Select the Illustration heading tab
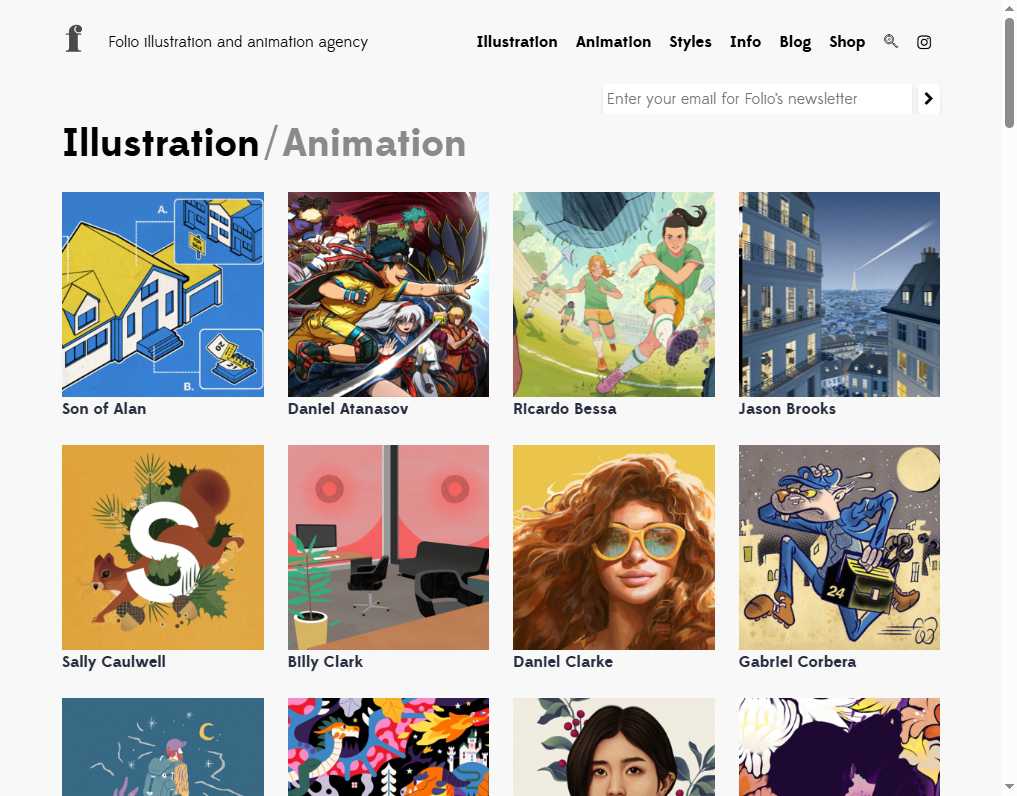 click(161, 144)
